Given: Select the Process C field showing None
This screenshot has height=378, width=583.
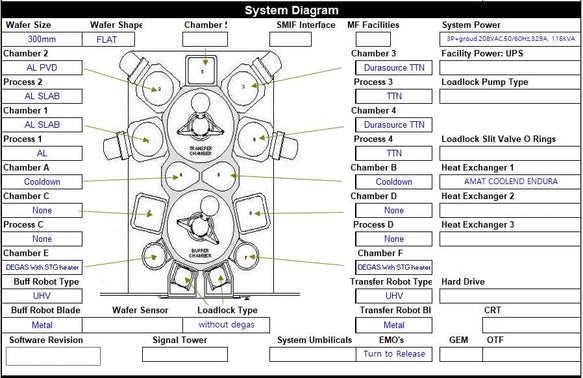Looking at the screenshot, I should 42,239.
